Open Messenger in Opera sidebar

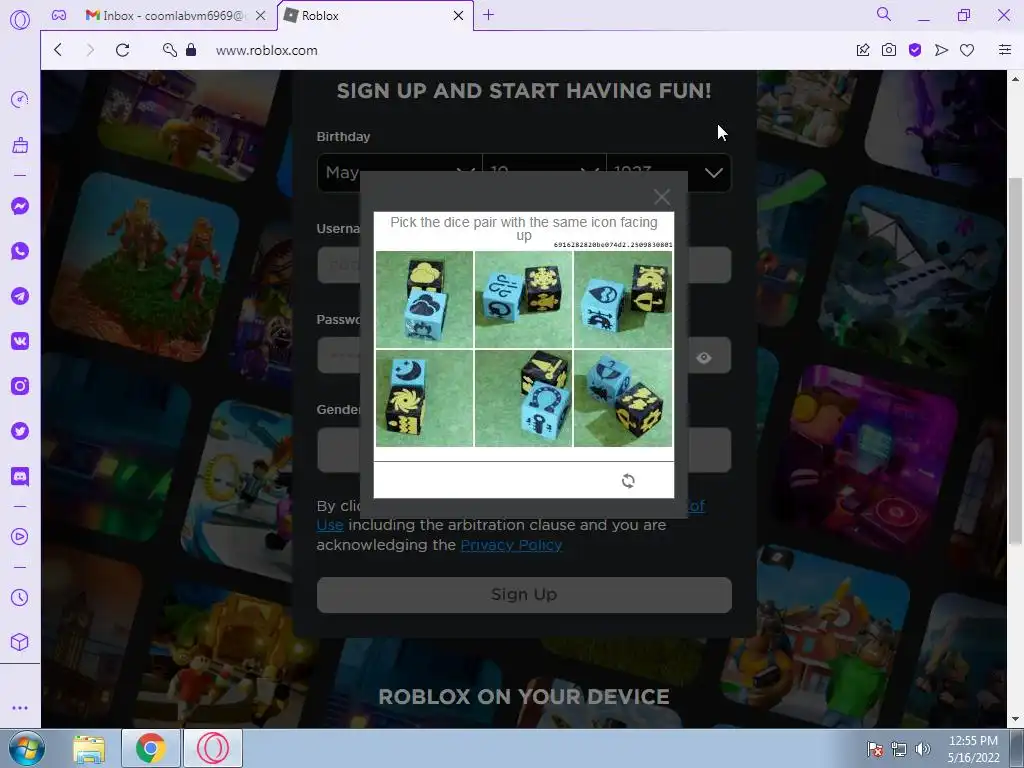[x=20, y=206]
